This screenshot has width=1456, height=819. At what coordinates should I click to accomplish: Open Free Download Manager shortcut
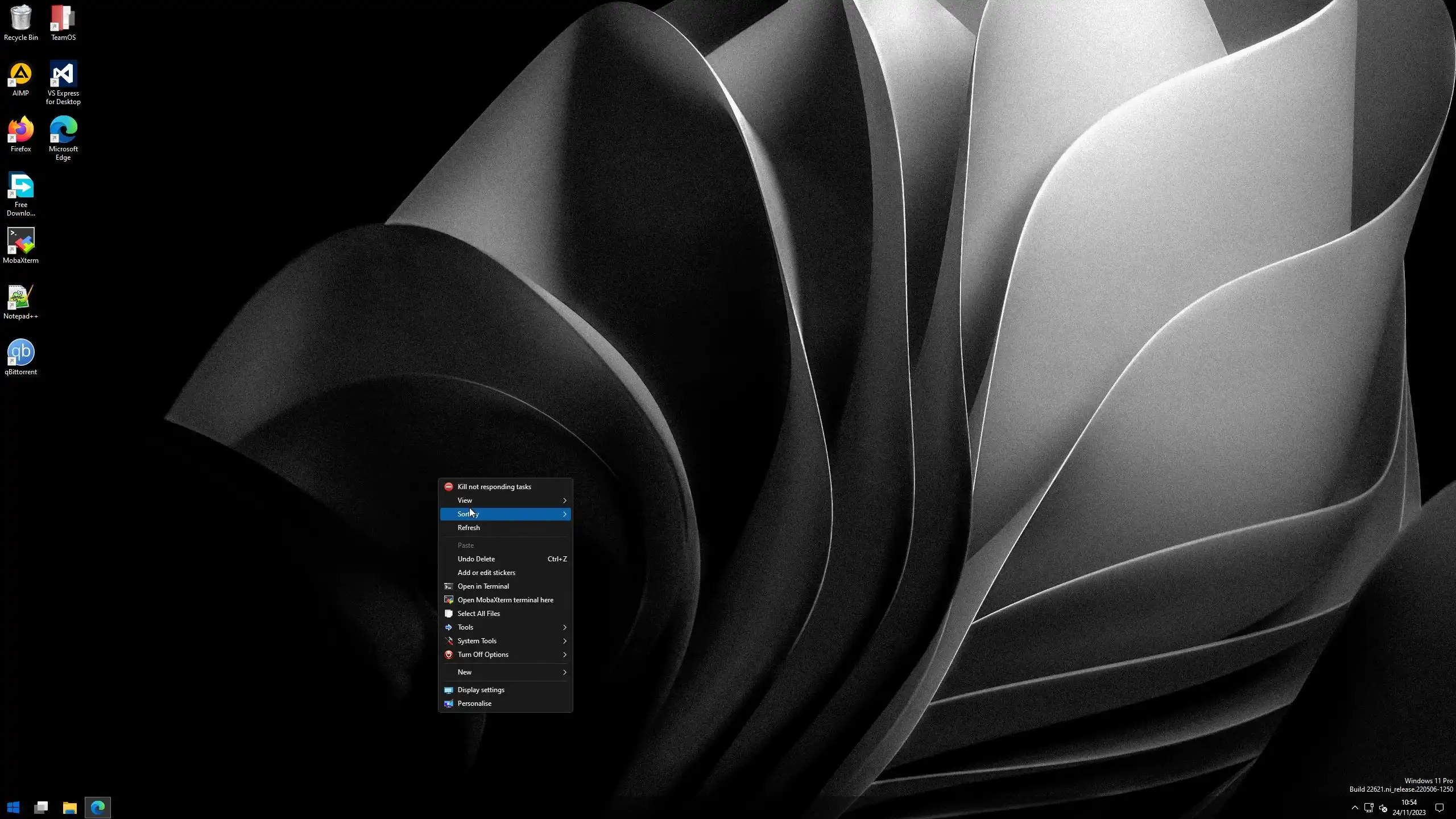pos(21,187)
